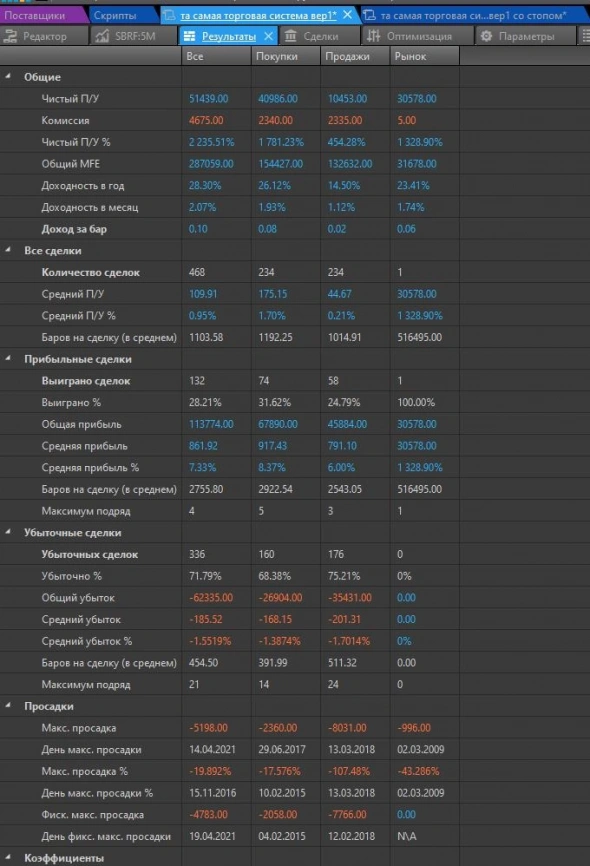Collapse the Прибыльные сделки section
The height and width of the screenshot is (866, 590).
point(9,358)
